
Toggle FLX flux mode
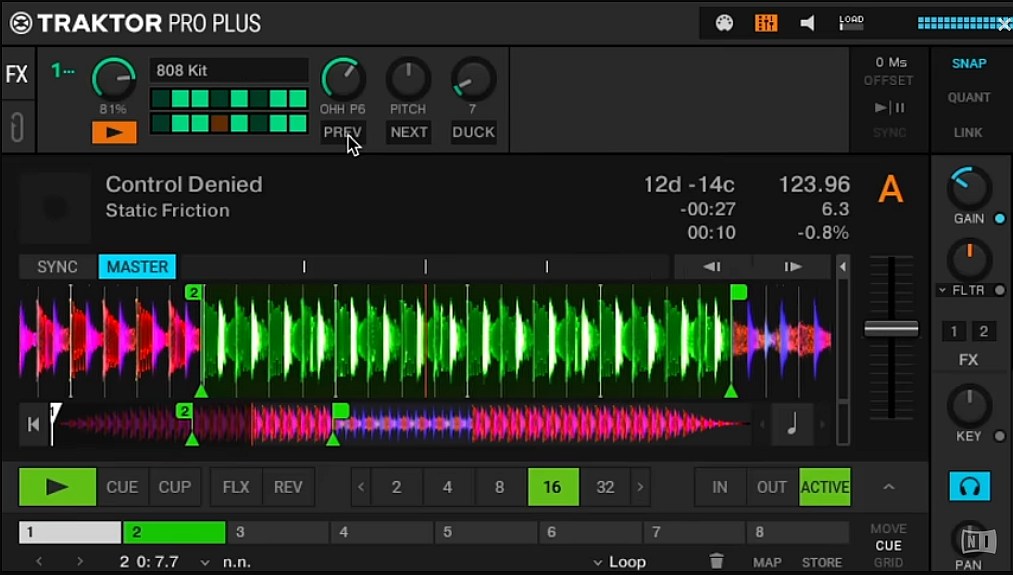coord(236,486)
